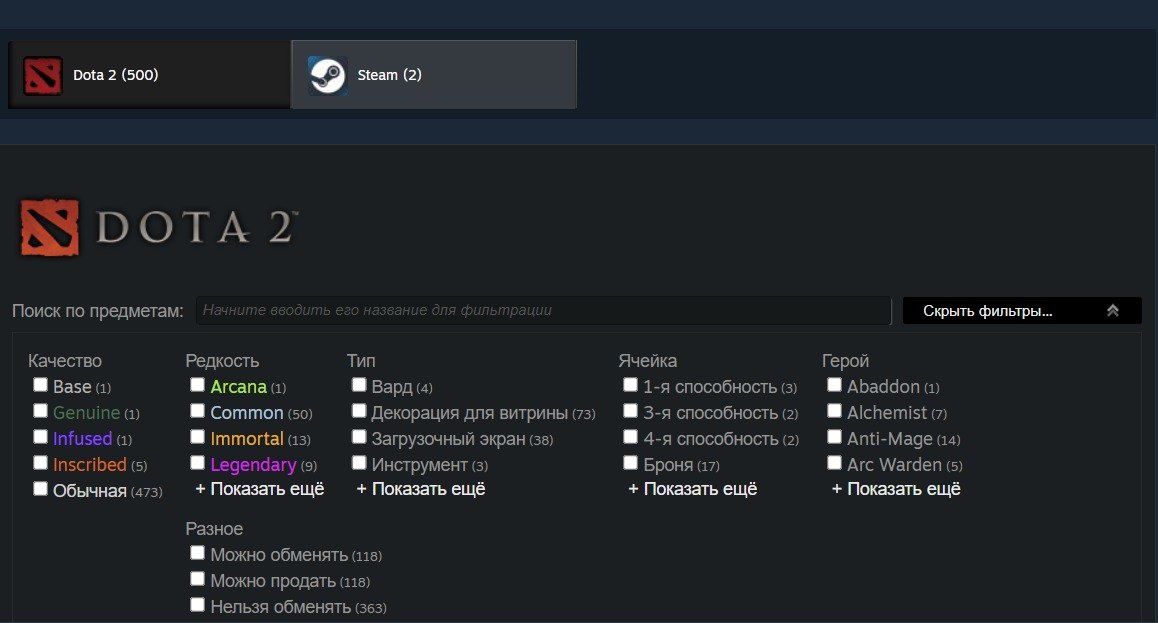This screenshot has height=623, width=1158.
Task: Enable the Anti-Mage hero filter
Action: click(x=834, y=436)
